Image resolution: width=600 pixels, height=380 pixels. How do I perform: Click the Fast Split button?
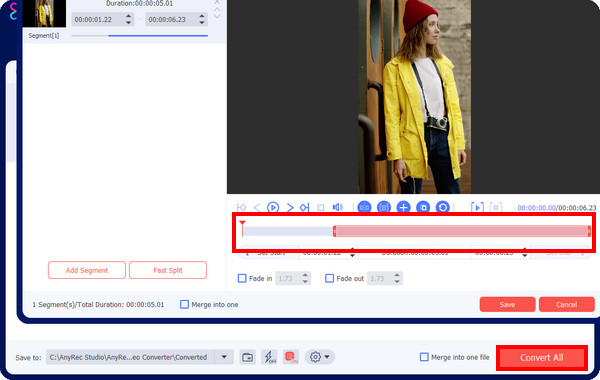pos(168,270)
